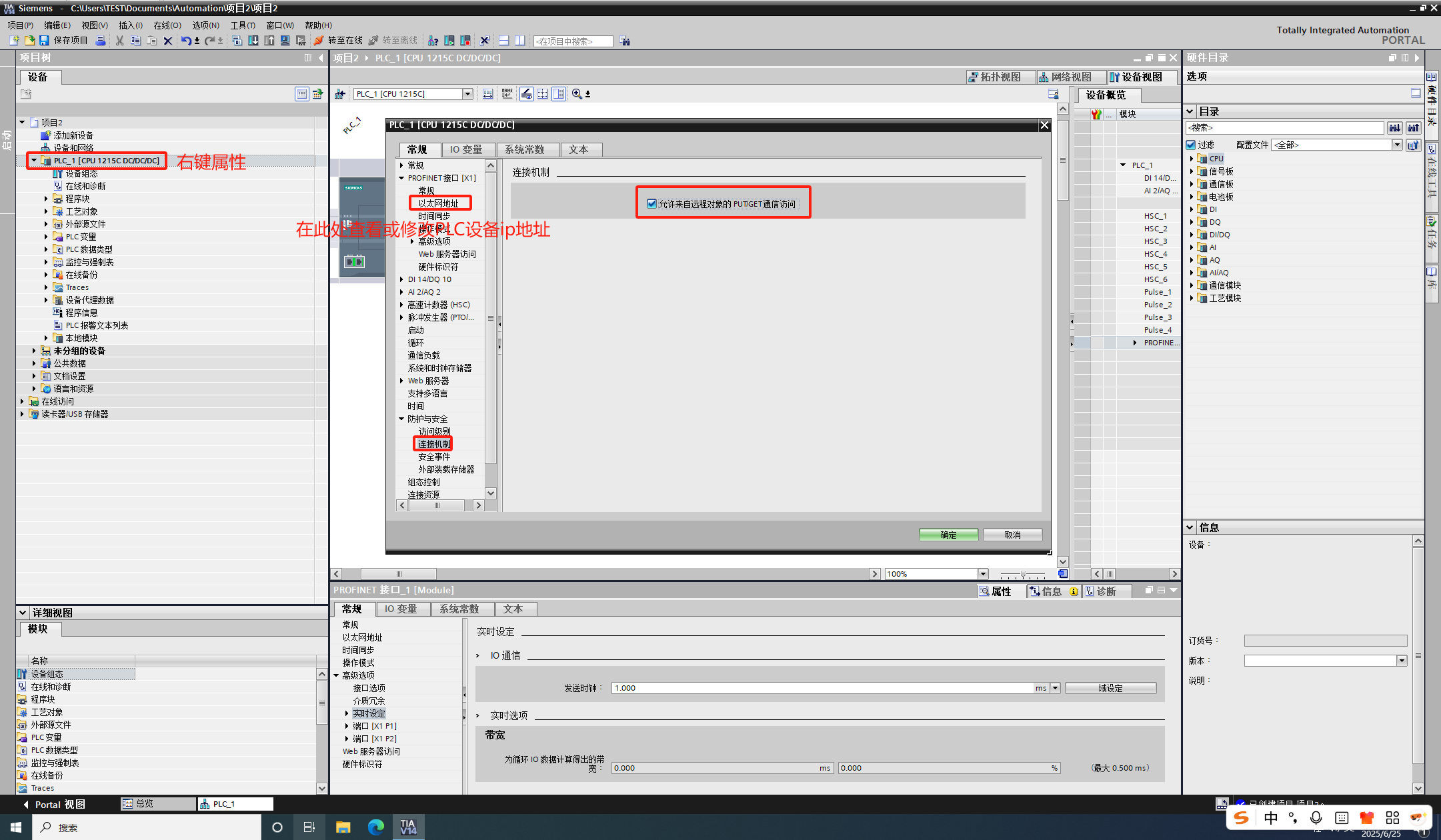Click the hardware catalog 搜索 field

pos(1285,127)
